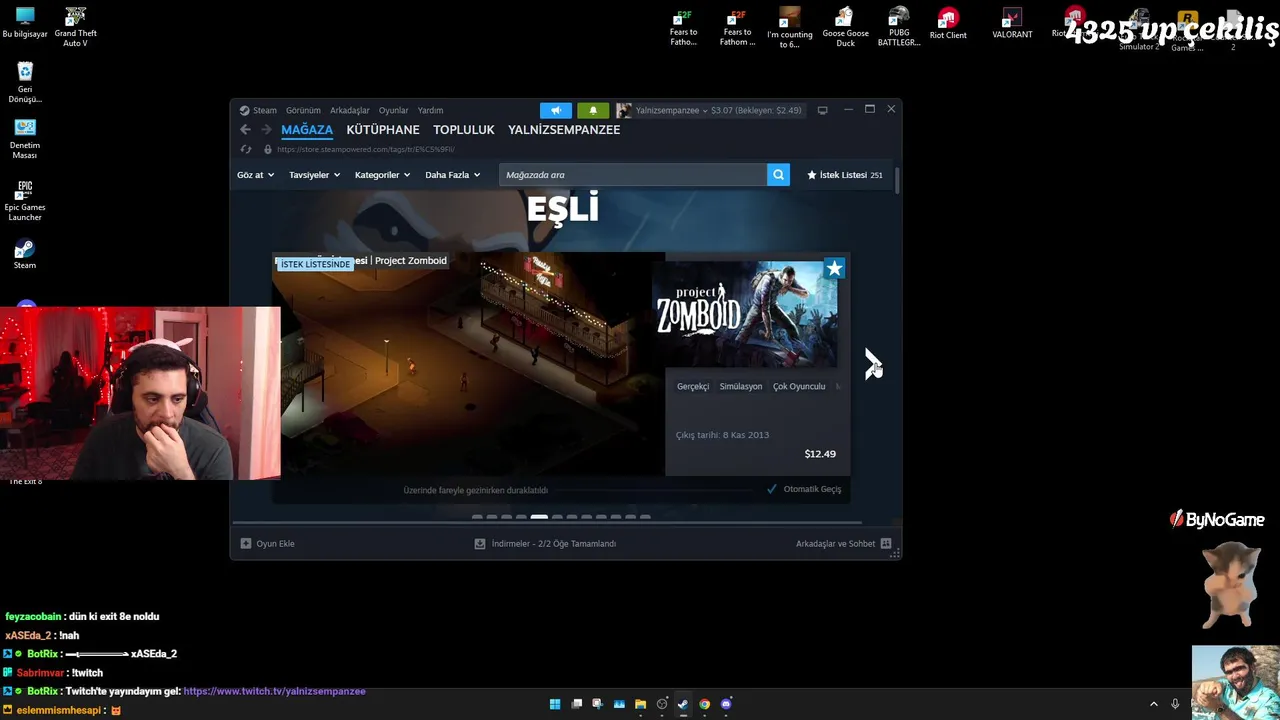Image resolution: width=1280 pixels, height=720 pixels.
Task: Click the Çıkış tarihi: 8 Kas 2013 text
Action: (x=723, y=435)
